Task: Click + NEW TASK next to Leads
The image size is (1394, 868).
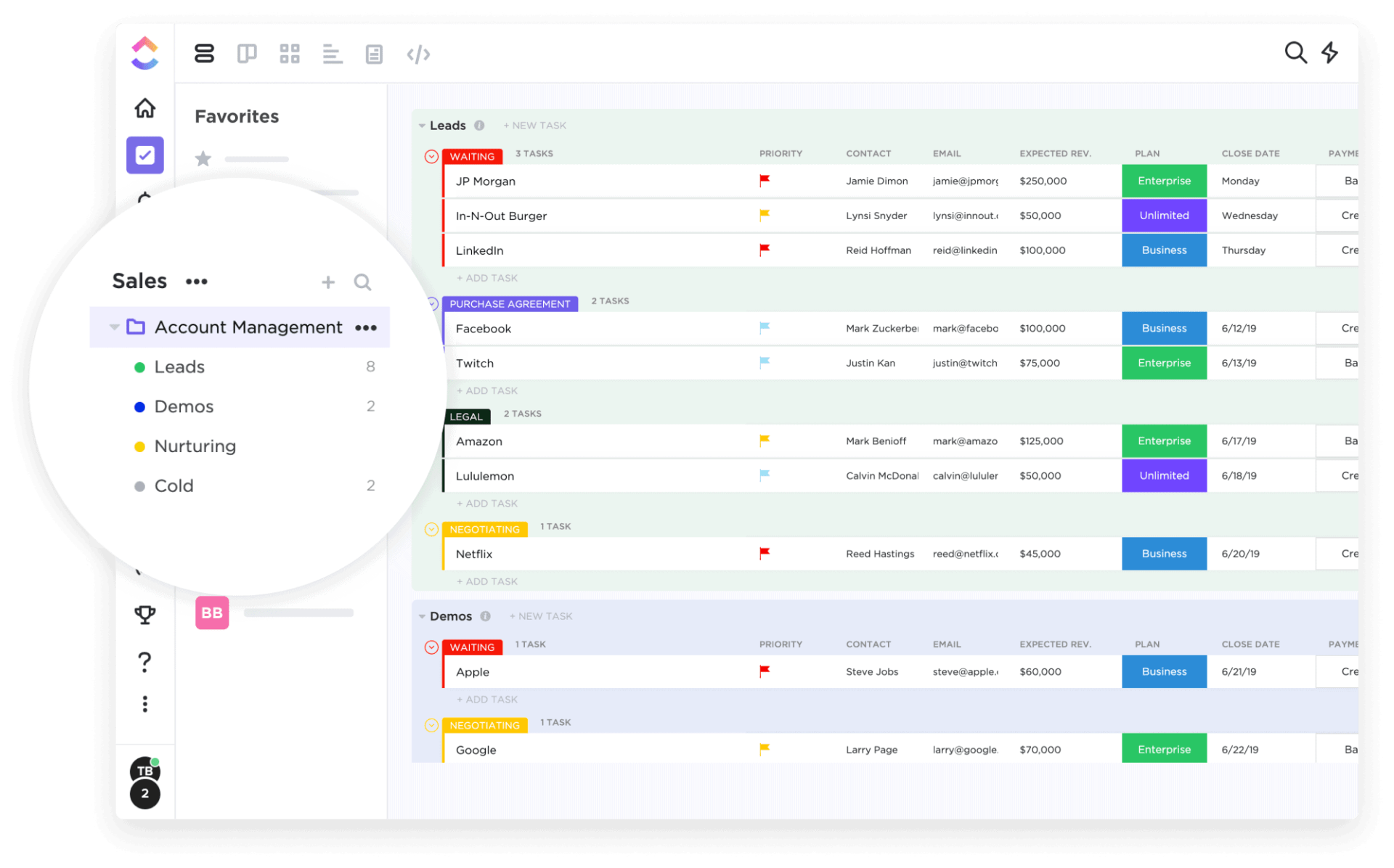Action: coord(535,126)
